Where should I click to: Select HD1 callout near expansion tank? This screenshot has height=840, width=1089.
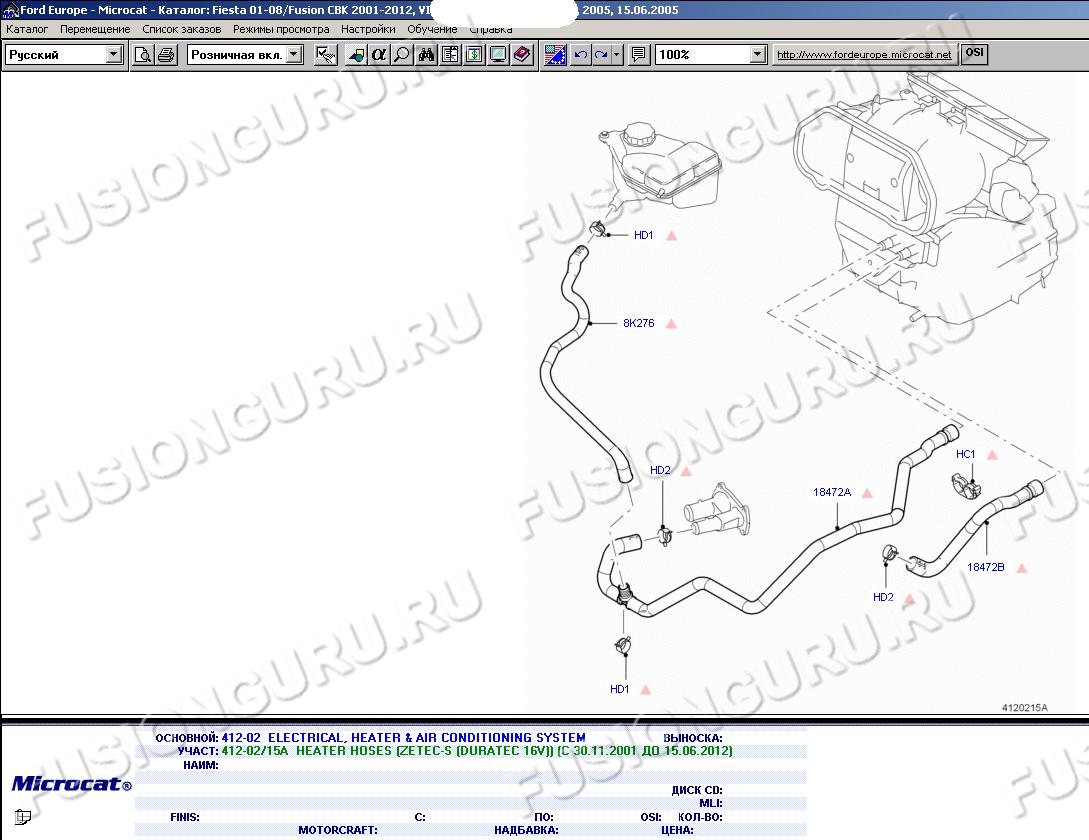pyautogui.click(x=644, y=236)
